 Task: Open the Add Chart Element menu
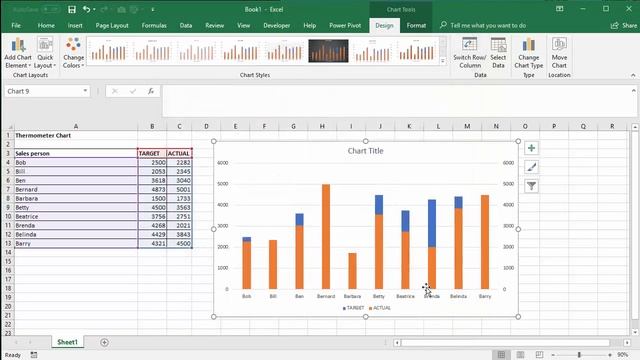[x=18, y=53]
